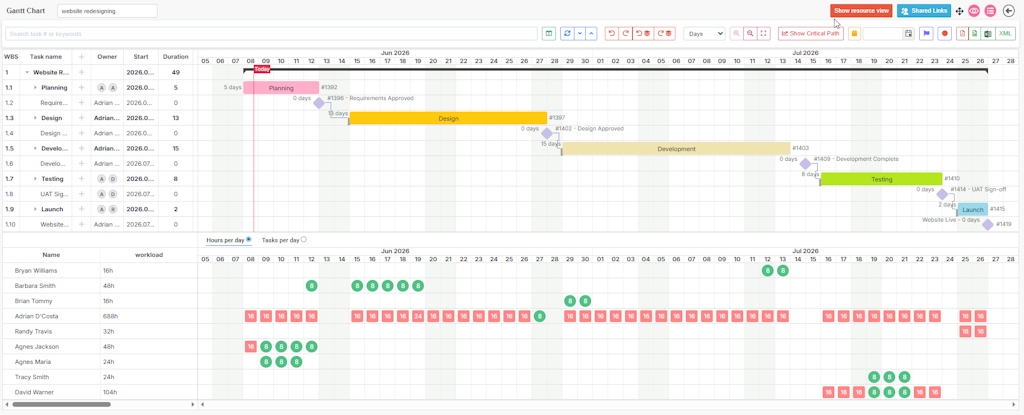
Task: Expand the Launch task group
Action: [35, 209]
